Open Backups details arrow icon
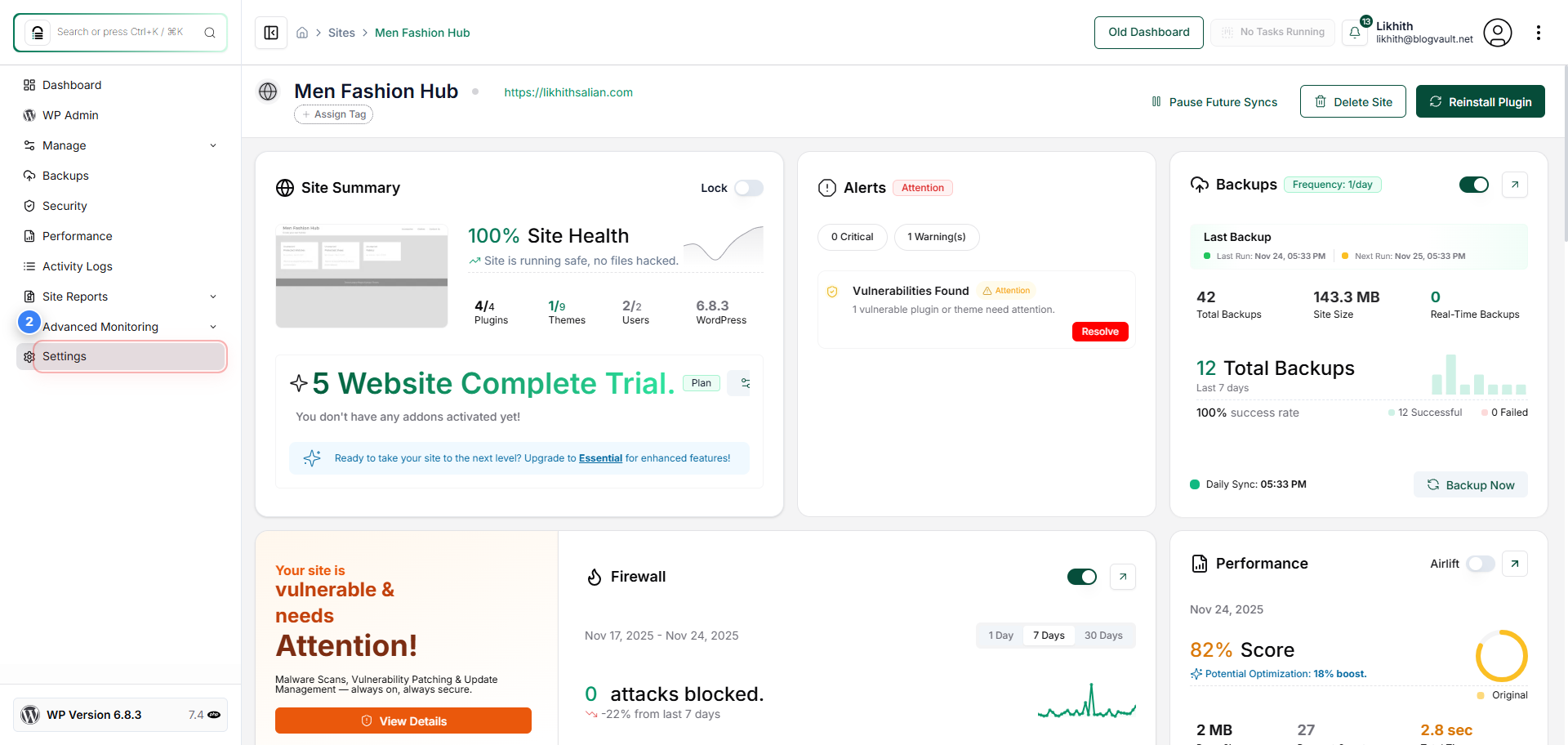This screenshot has height=745, width=1568. [x=1515, y=185]
